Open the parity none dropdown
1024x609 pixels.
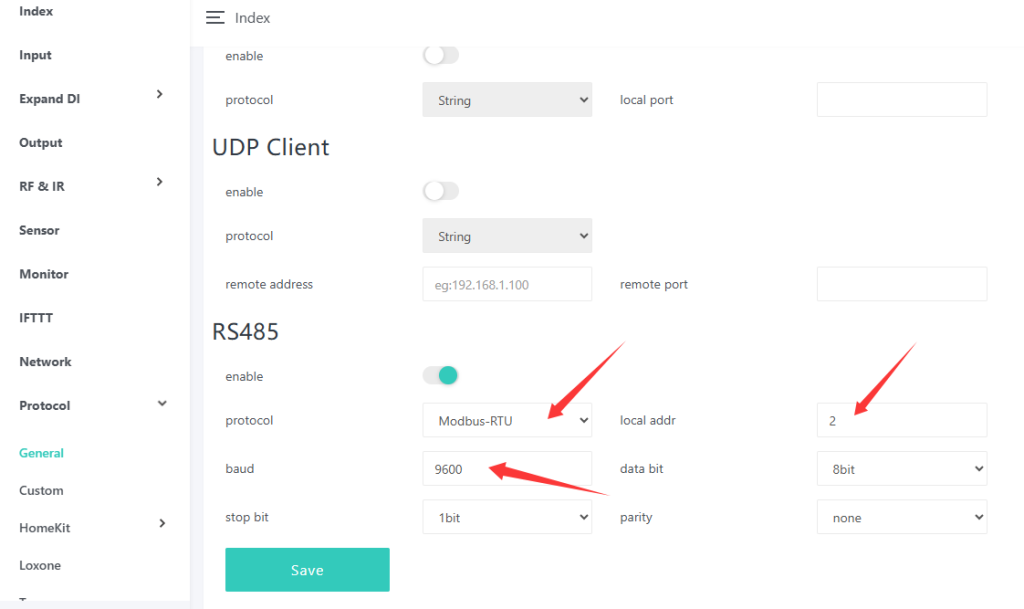coord(902,517)
